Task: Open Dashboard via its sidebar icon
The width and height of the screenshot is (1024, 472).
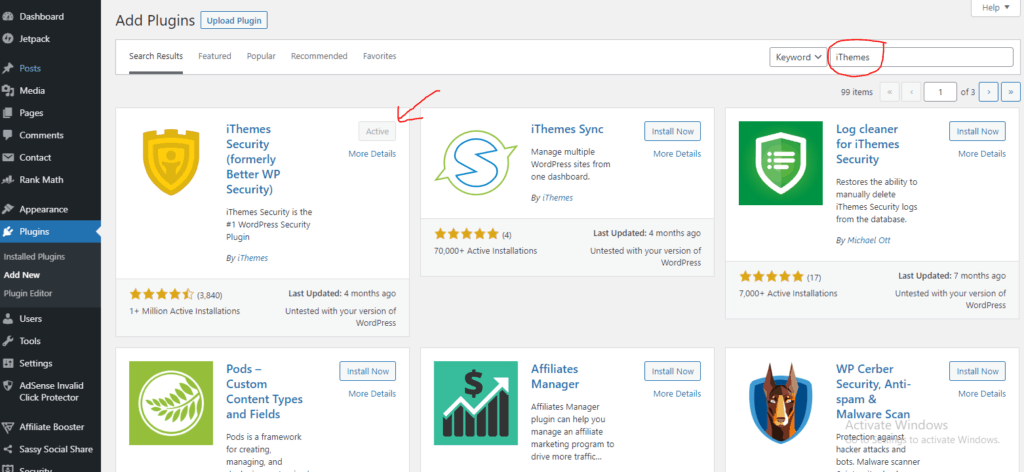Action: point(8,16)
